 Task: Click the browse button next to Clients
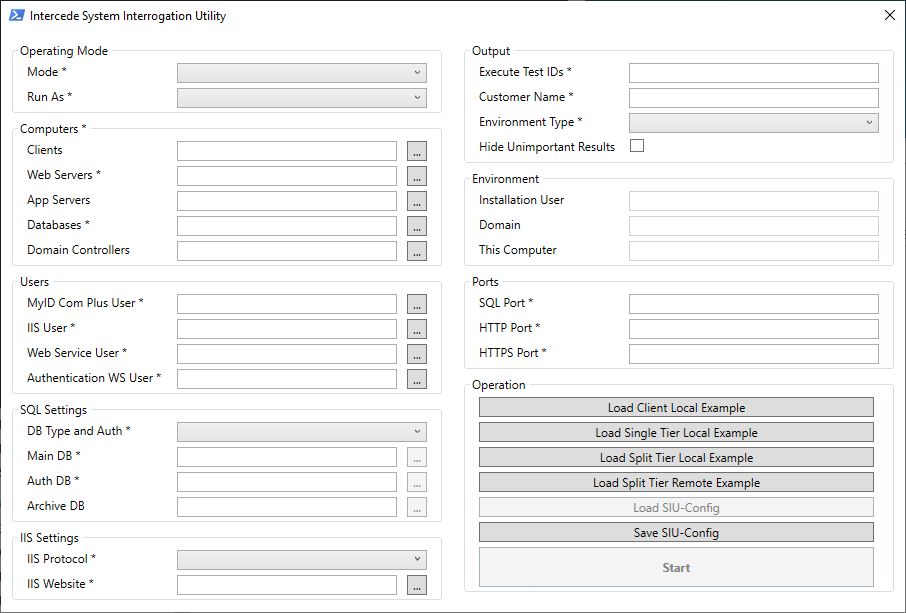[x=417, y=151]
